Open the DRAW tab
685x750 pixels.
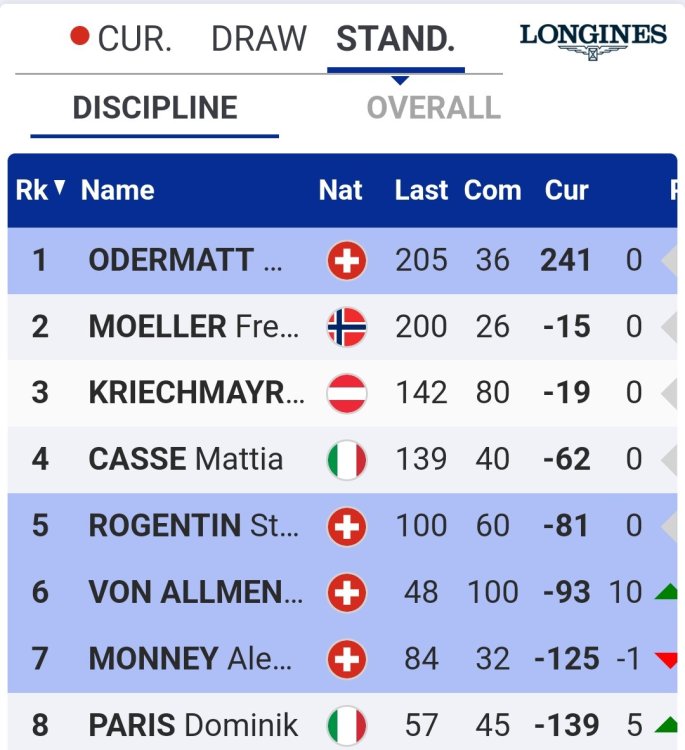259,39
